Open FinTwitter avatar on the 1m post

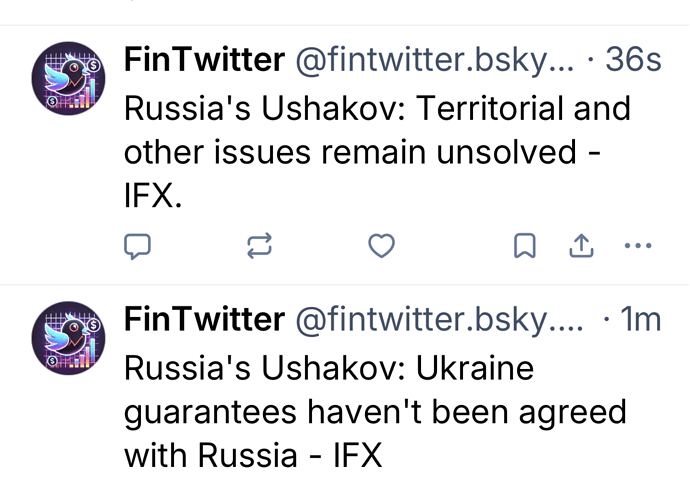coord(69,336)
